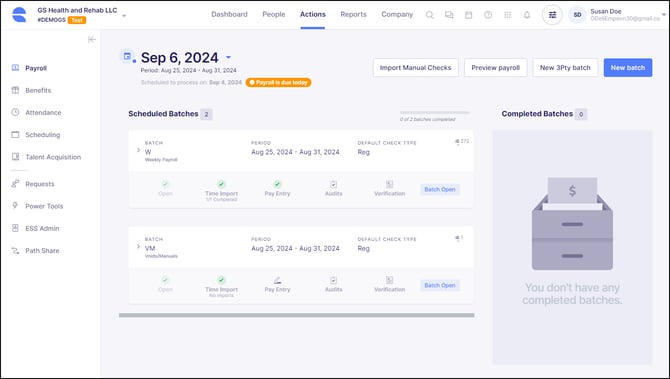Click Verification step icon in VM batch
Viewport: 670px width, 379px height.
coord(389,280)
